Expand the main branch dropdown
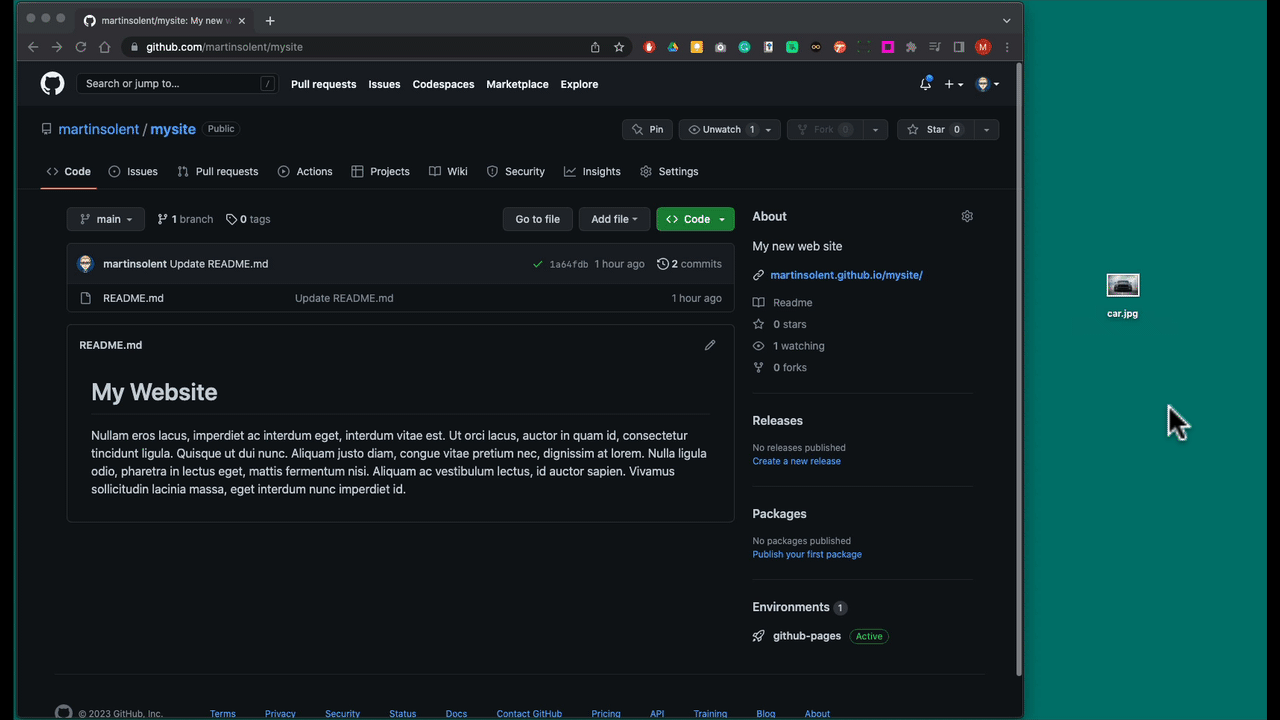 (x=106, y=219)
